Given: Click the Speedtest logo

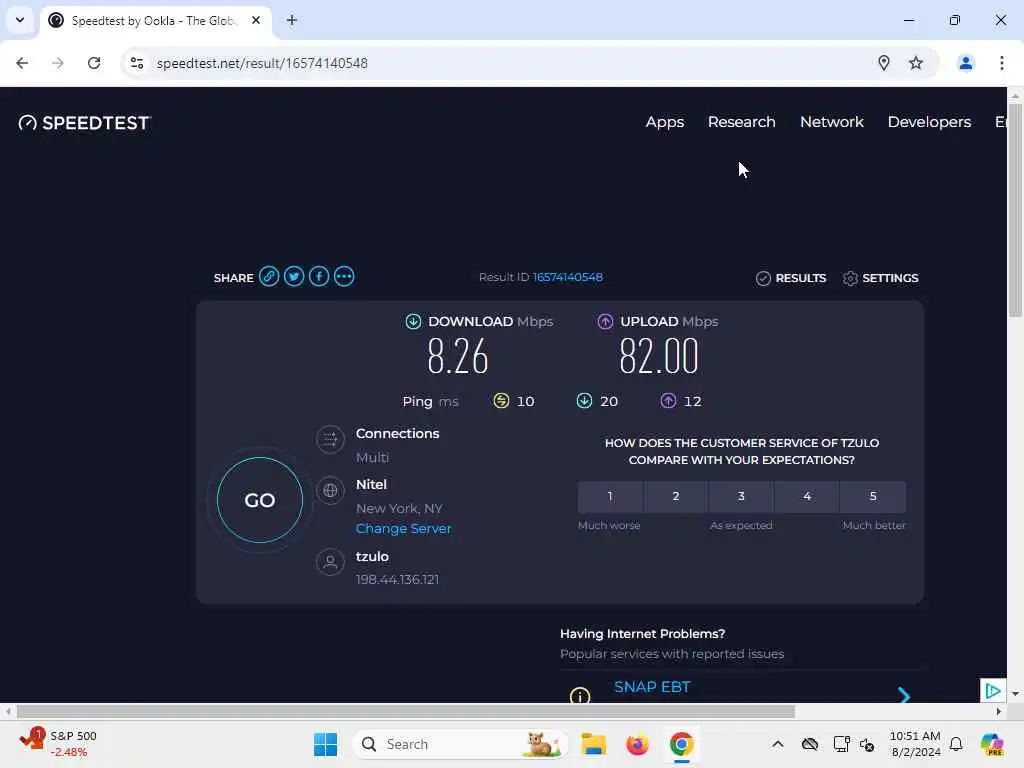Looking at the screenshot, I should click(84, 123).
